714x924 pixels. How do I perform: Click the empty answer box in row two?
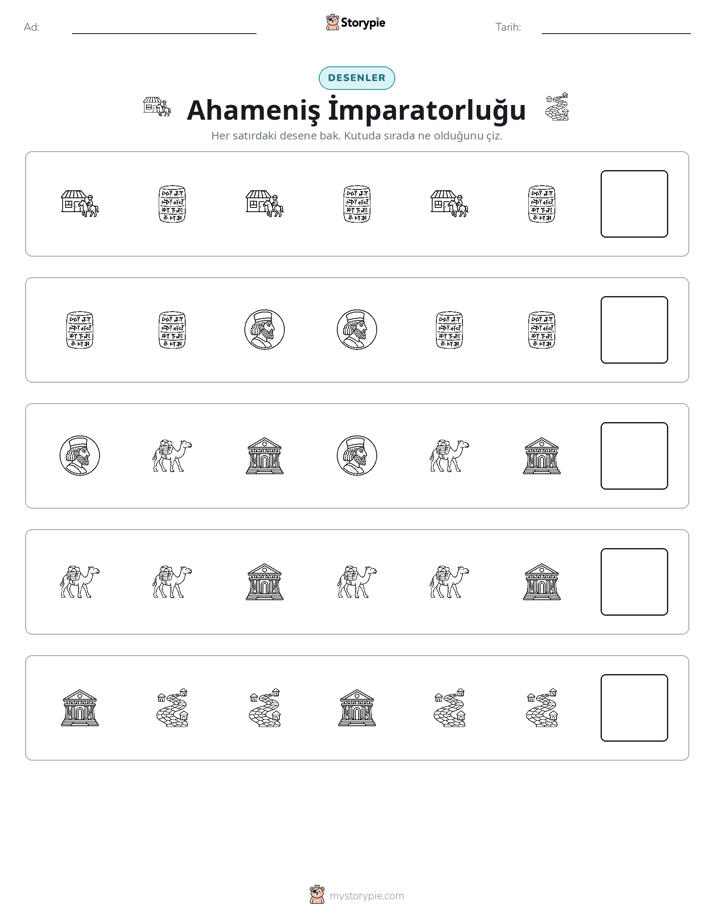pyautogui.click(x=634, y=330)
